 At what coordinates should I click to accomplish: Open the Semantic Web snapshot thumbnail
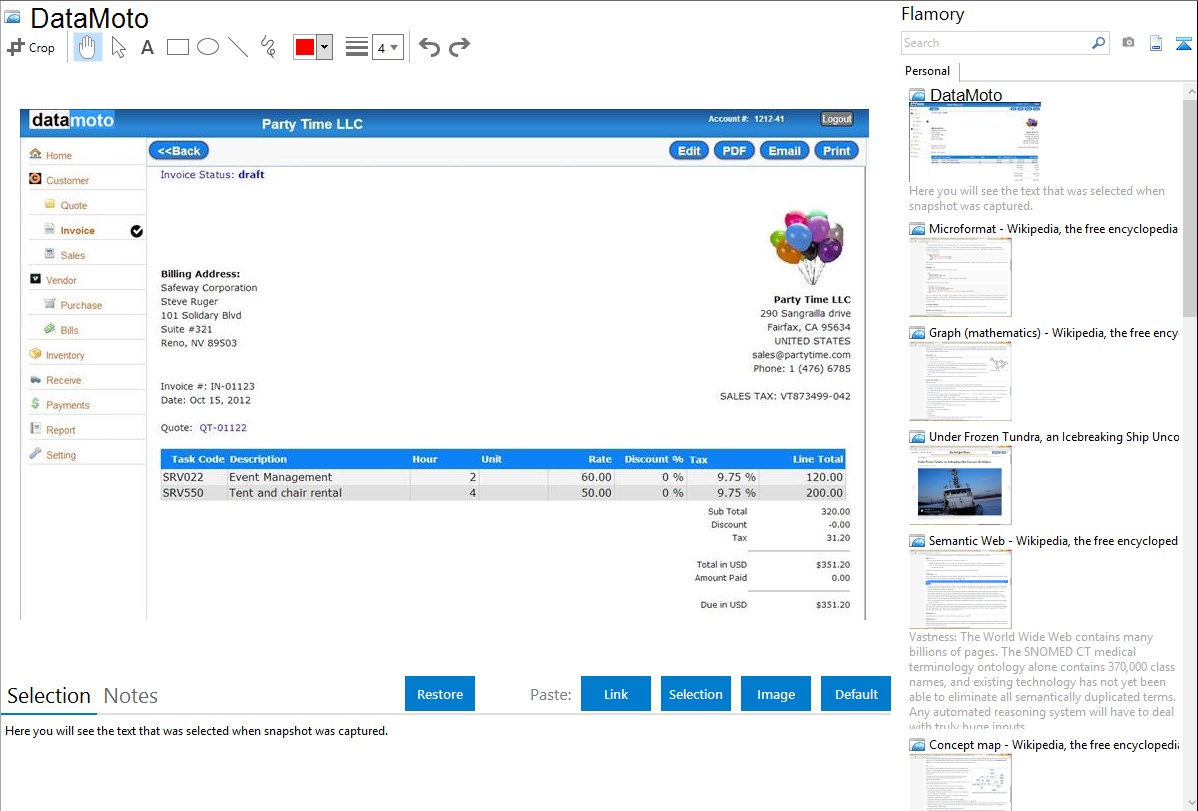[960, 589]
